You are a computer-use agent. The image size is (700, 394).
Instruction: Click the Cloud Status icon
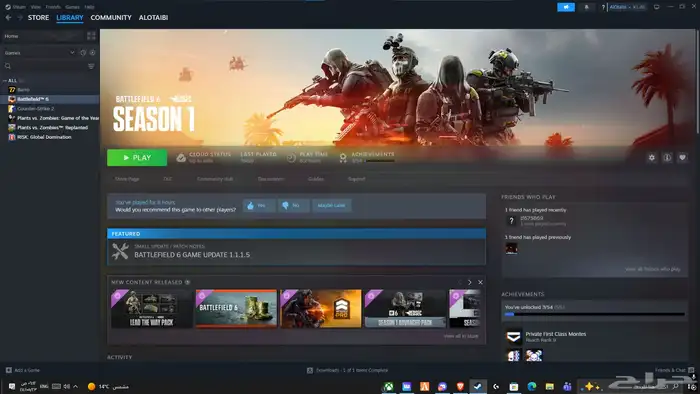click(181, 158)
